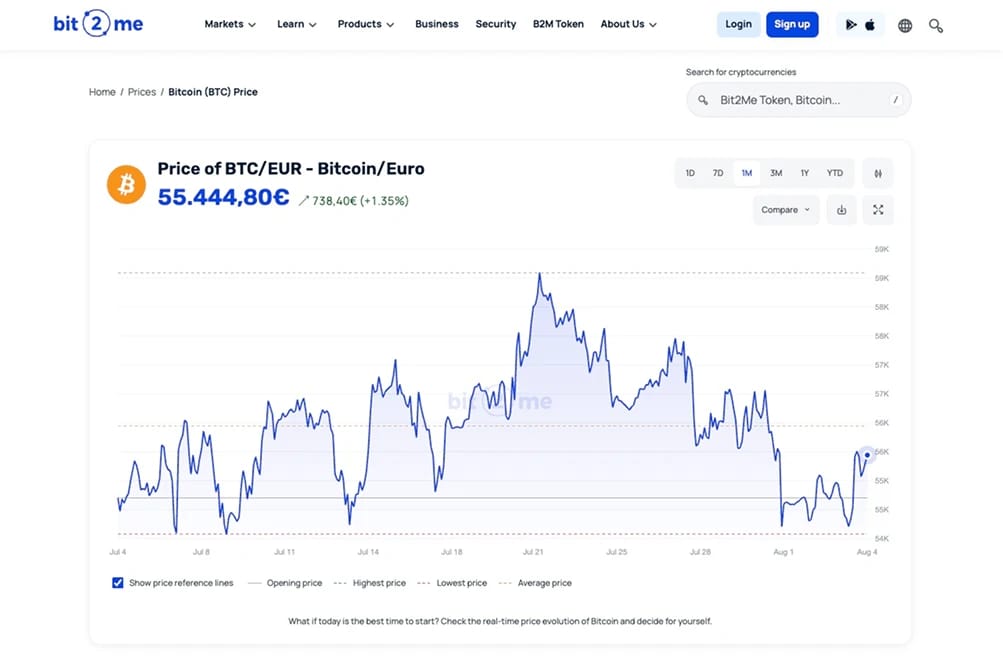
Task: Click the Aug 1 axis label
Action: coord(783,552)
